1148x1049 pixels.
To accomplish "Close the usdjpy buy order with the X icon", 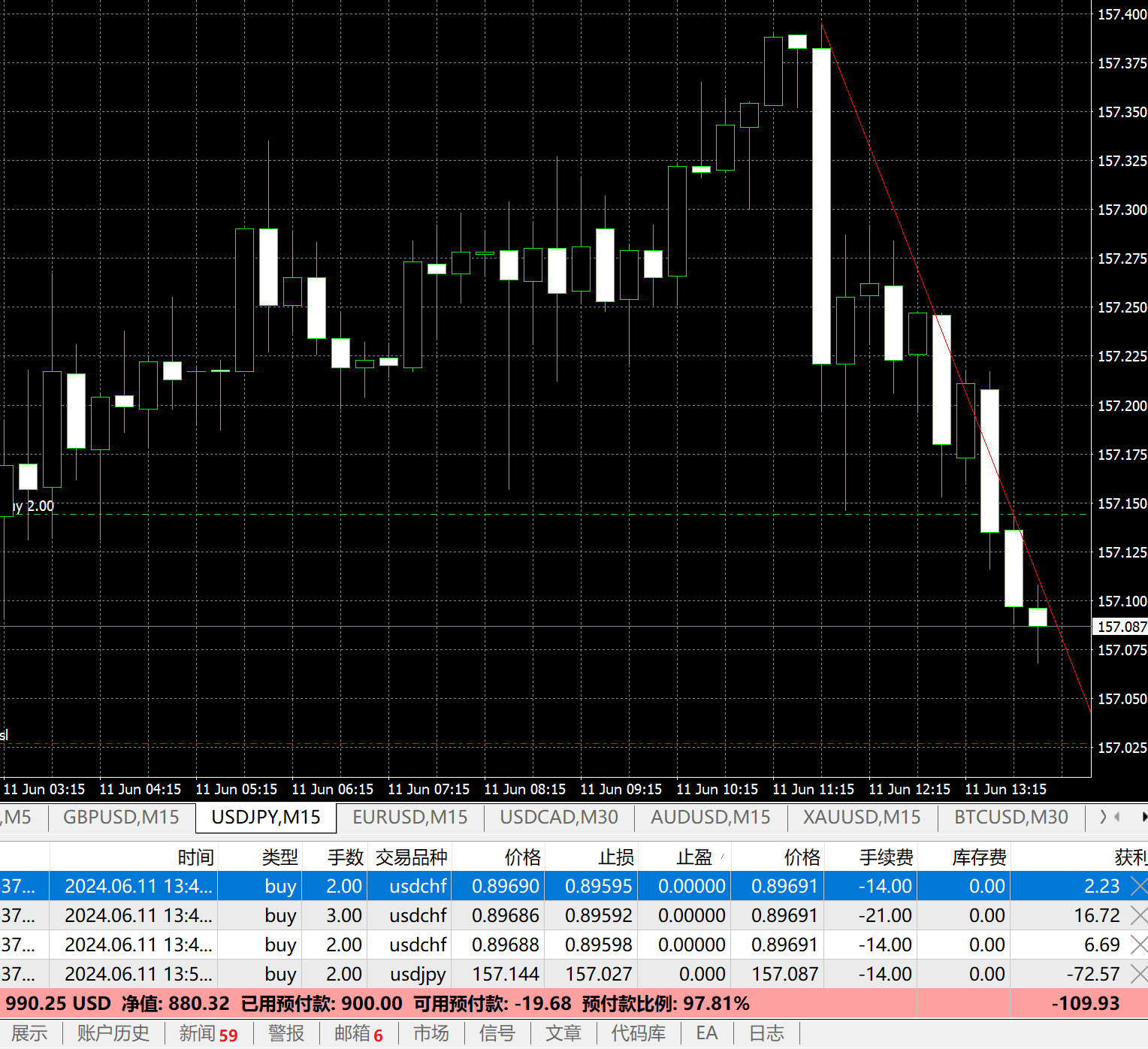I will [x=1139, y=974].
